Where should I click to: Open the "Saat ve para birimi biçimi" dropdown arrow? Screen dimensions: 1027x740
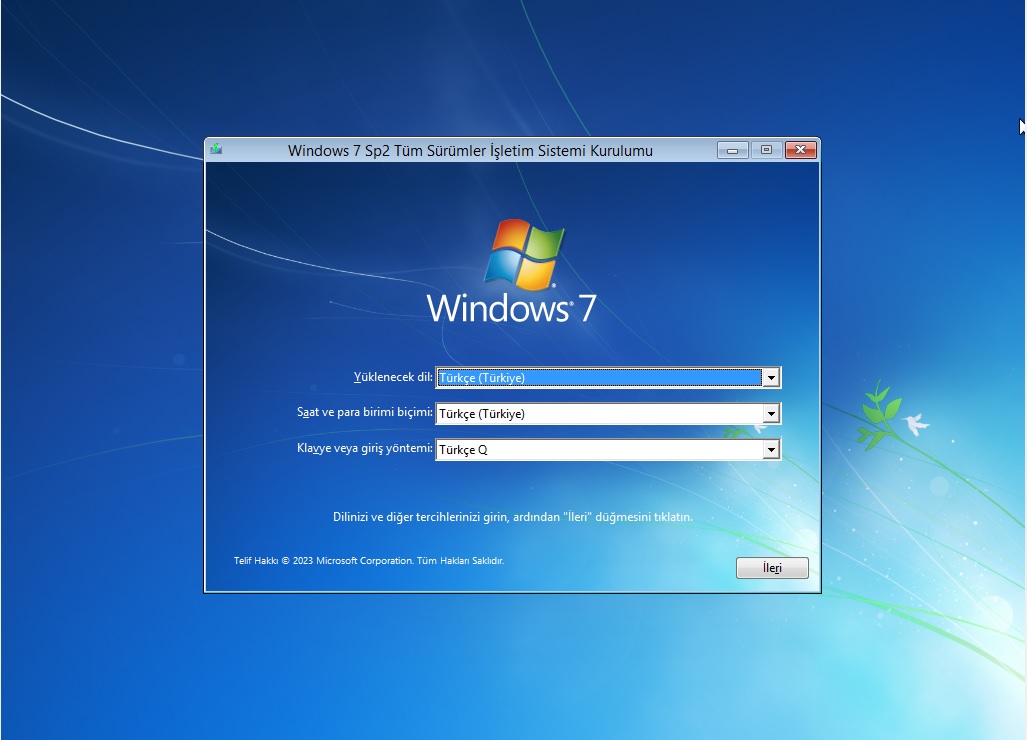click(770, 414)
